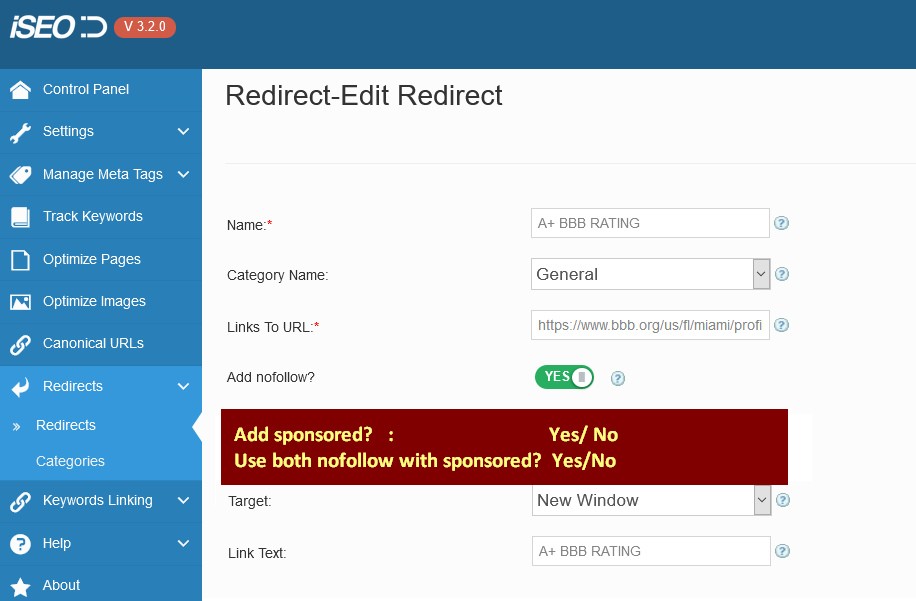Click the Optimize Images picture icon

tap(20, 302)
